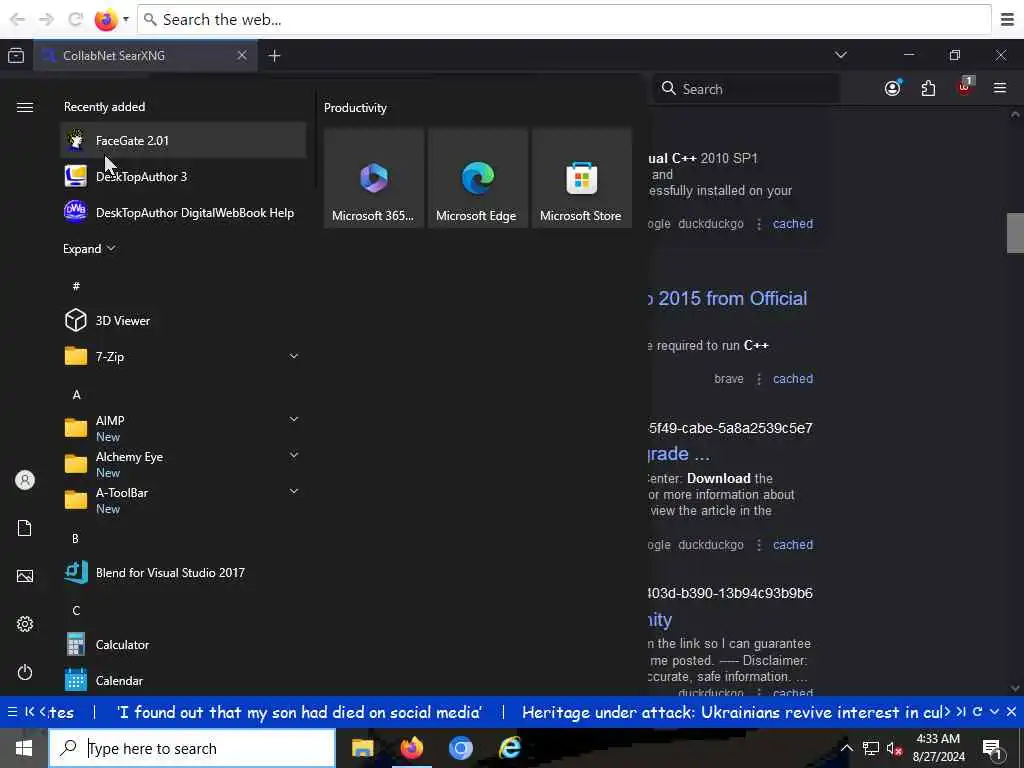Screen dimensions: 1024x768
Task: Open Firefox View icon left of tab
Action: tap(16, 56)
